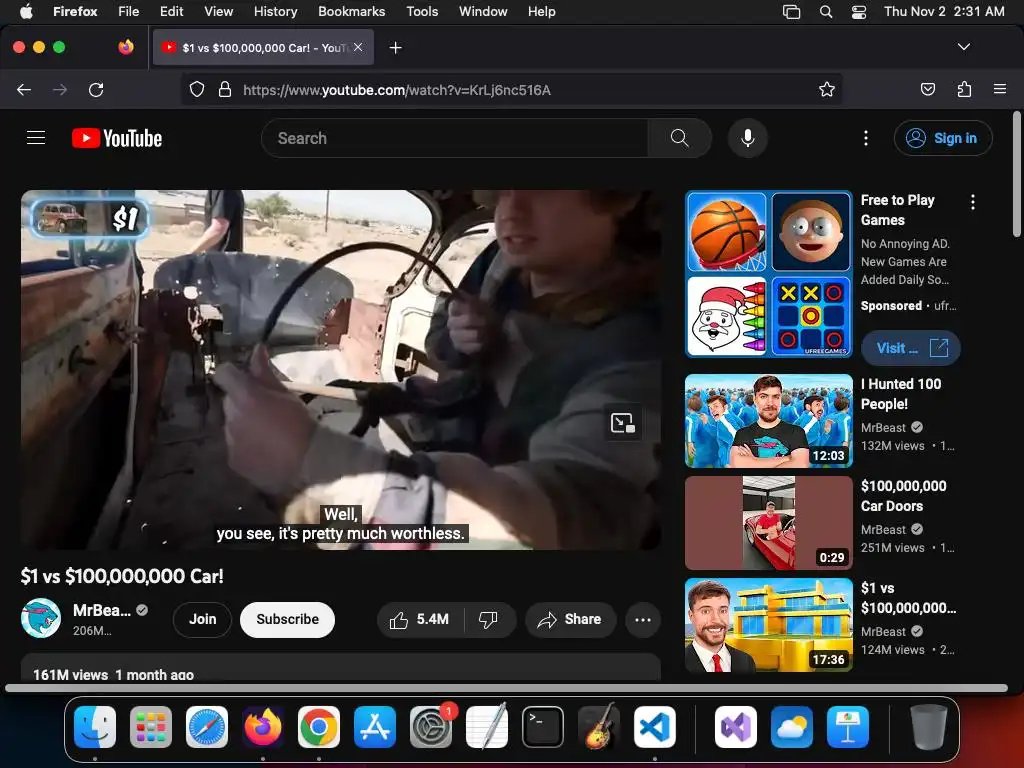Click the Join button

click(202, 619)
